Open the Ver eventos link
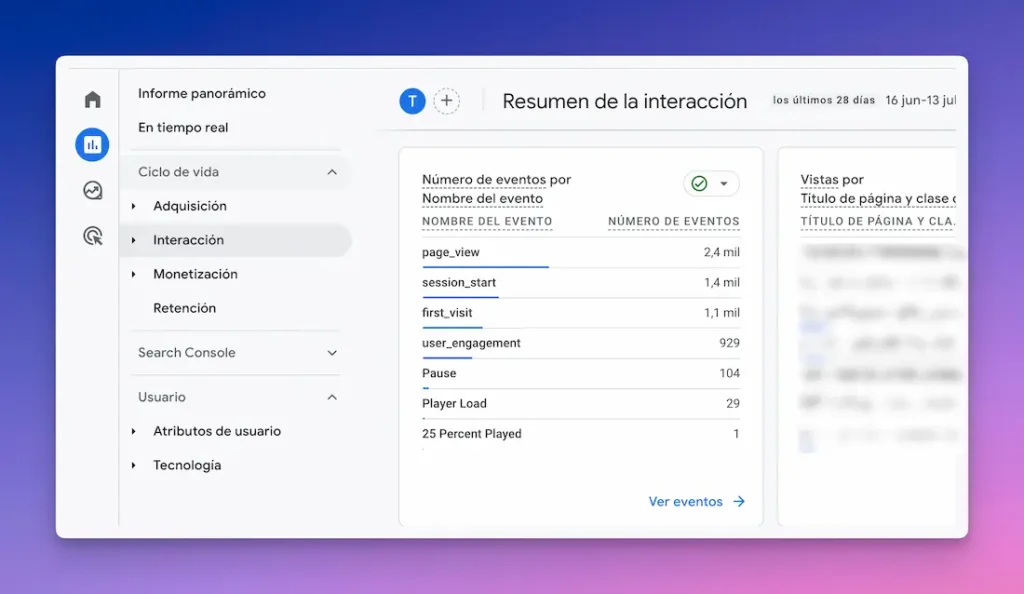 point(685,501)
